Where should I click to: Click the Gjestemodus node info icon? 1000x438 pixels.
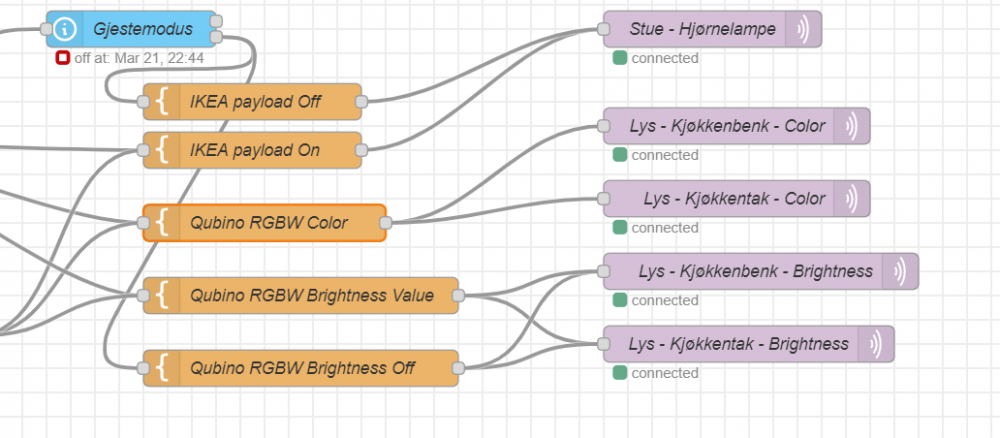point(65,29)
